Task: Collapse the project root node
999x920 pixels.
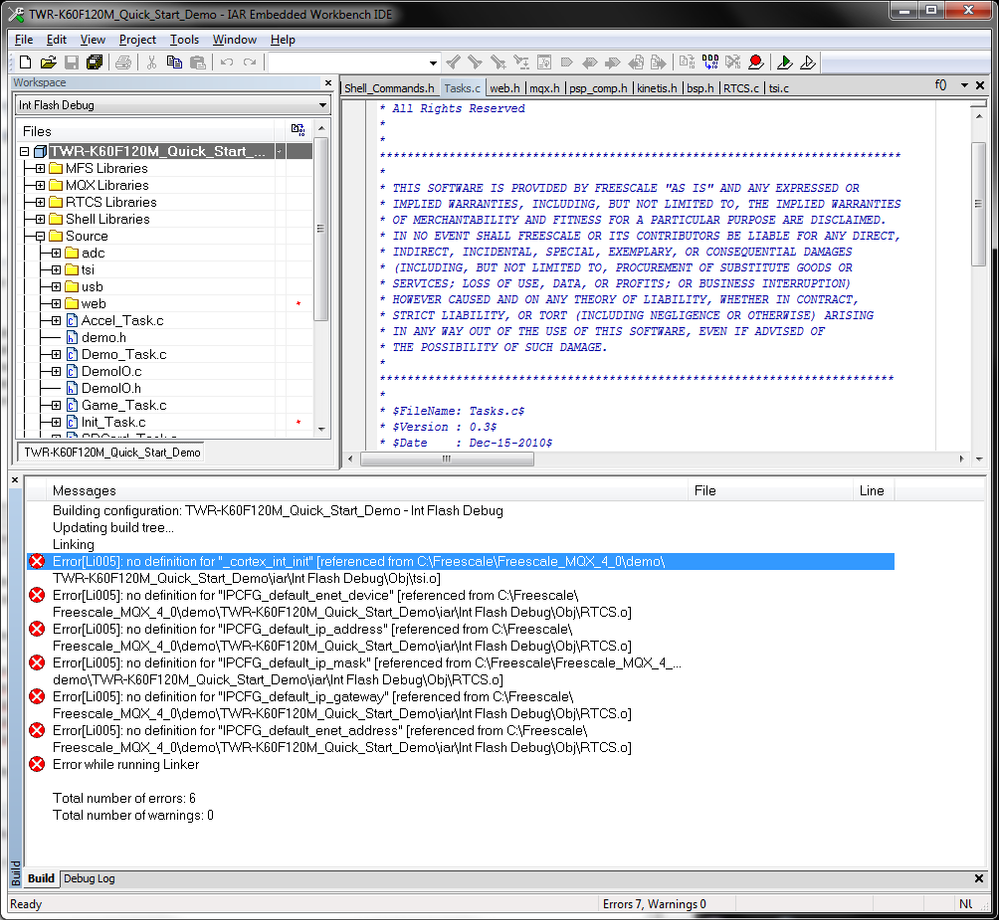Action: click(x=24, y=152)
